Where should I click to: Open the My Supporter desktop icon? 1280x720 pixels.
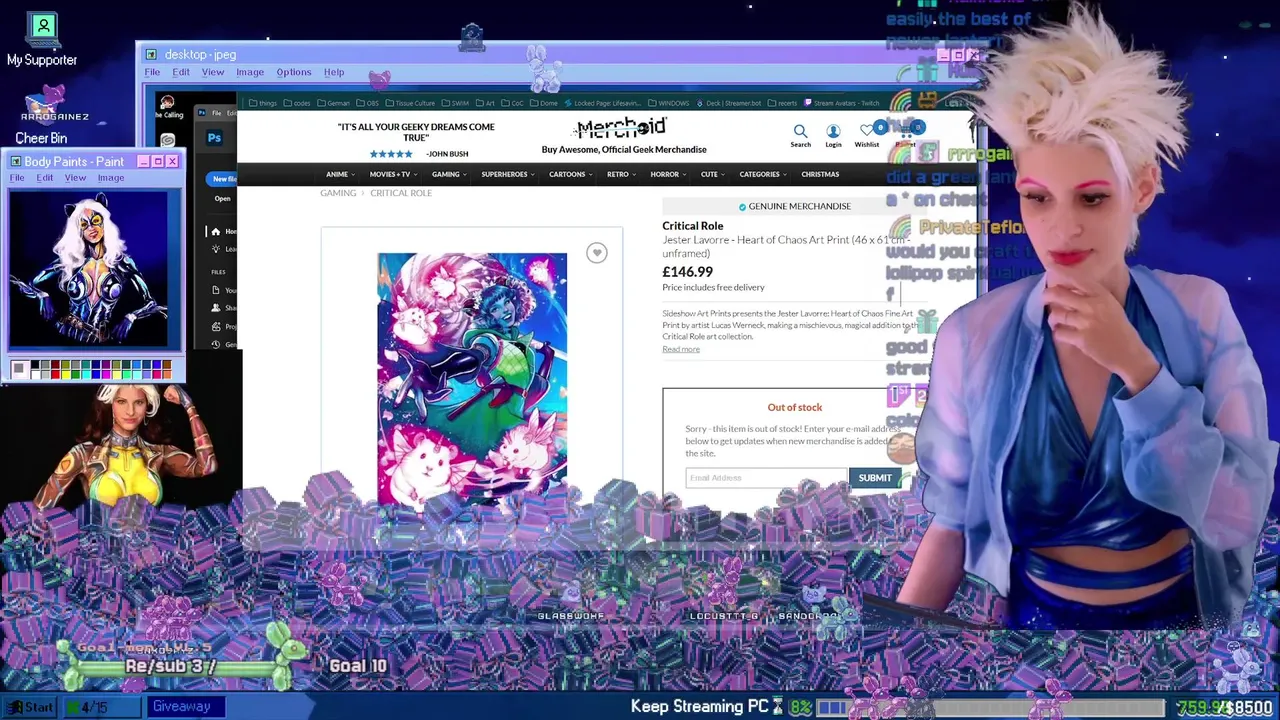pyautogui.click(x=42, y=40)
